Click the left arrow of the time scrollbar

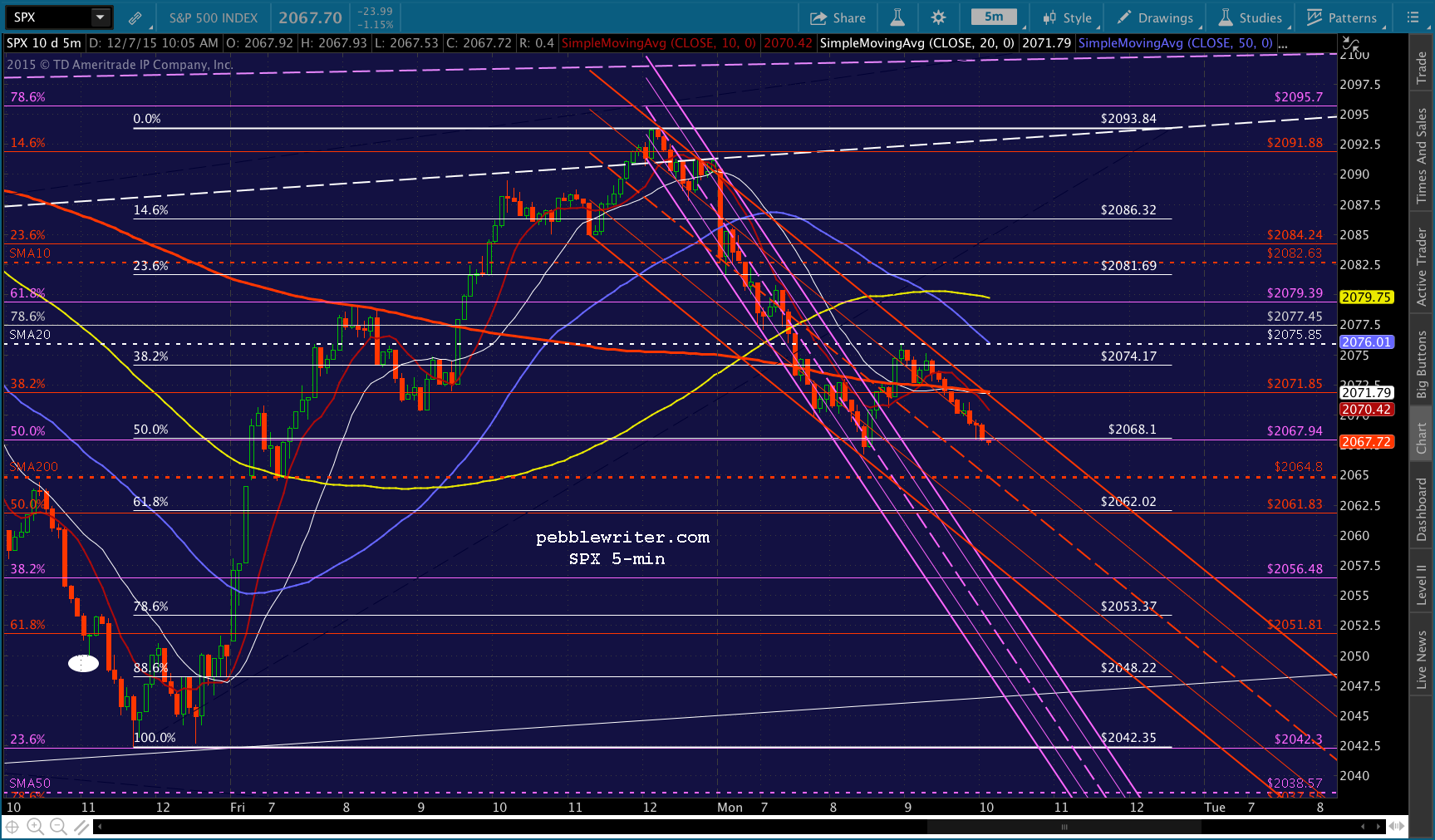(100, 827)
